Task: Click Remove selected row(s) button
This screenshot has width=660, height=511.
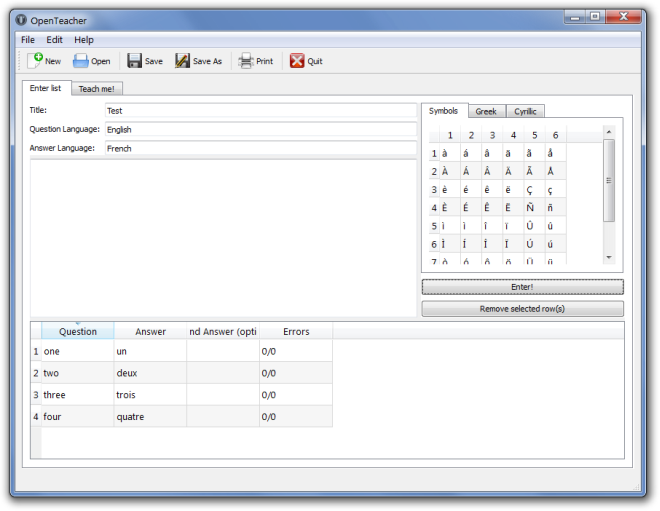Action: tap(522, 309)
